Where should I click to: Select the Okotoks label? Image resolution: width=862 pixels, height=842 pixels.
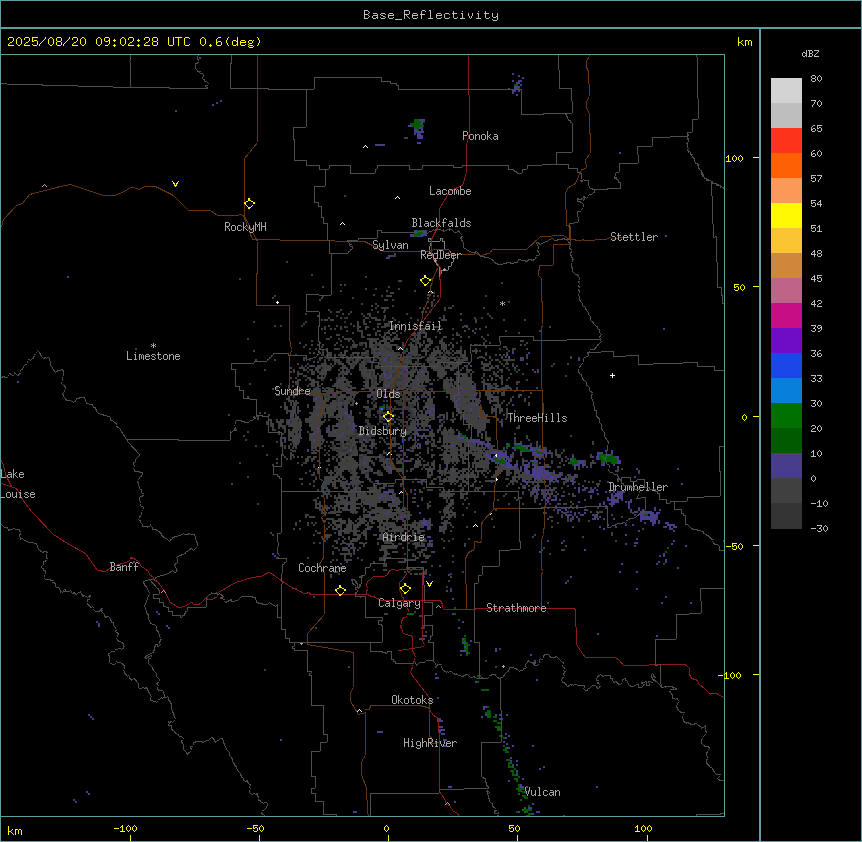coord(412,700)
